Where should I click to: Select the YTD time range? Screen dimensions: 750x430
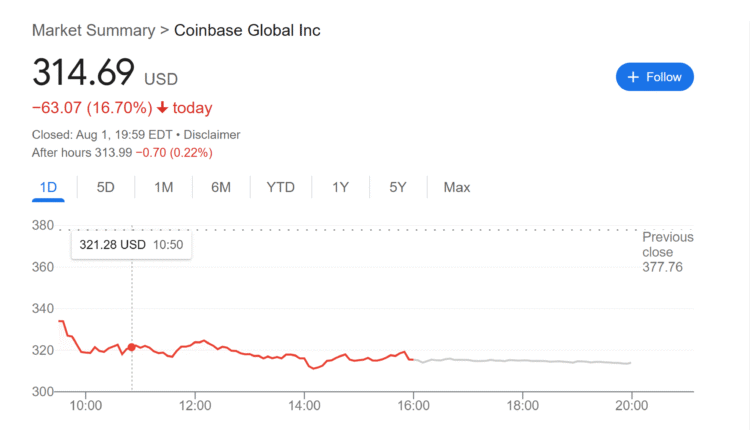283,187
